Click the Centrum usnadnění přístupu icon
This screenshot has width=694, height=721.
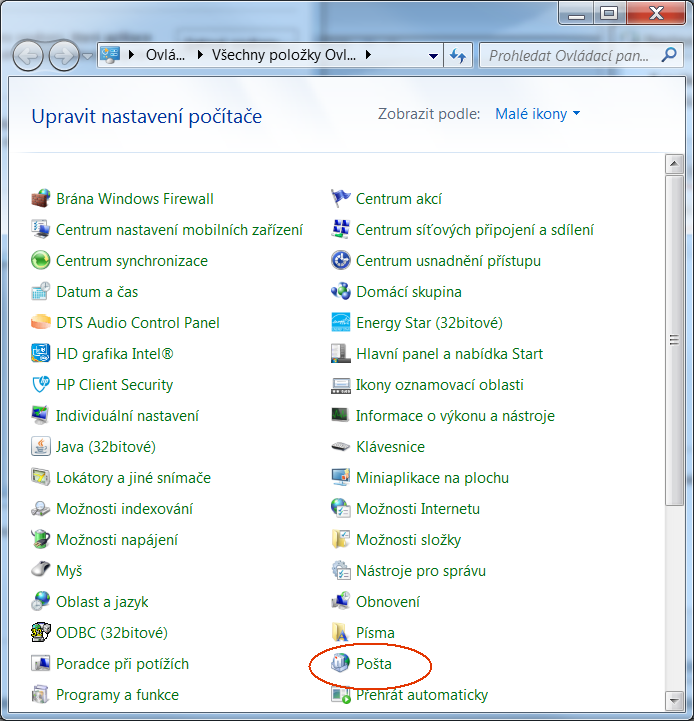(x=341, y=261)
